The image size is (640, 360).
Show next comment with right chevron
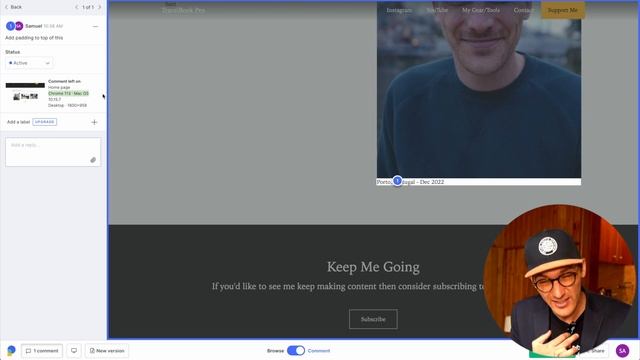100,7
